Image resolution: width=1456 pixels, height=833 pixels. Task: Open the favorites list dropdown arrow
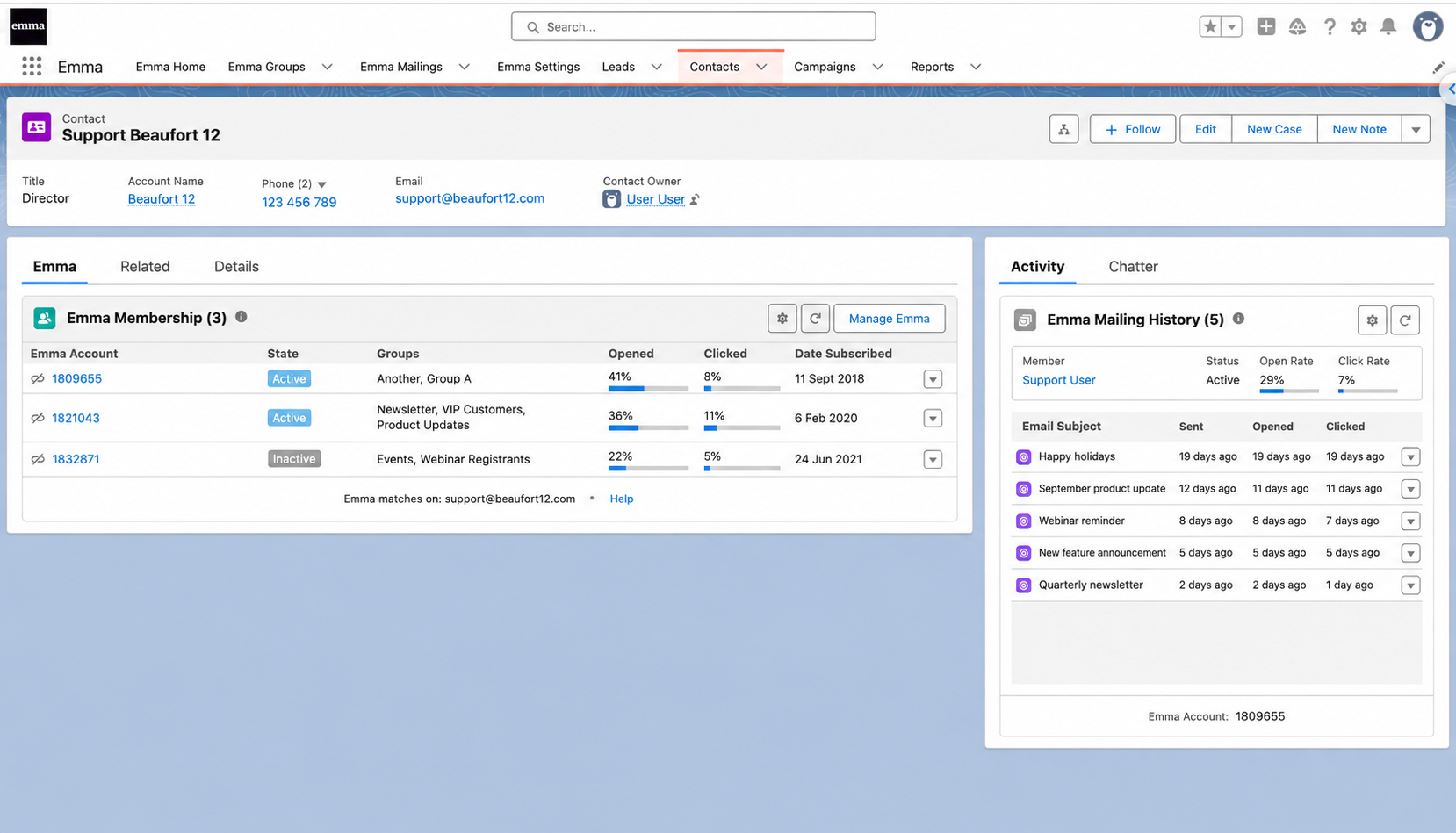(x=1232, y=27)
